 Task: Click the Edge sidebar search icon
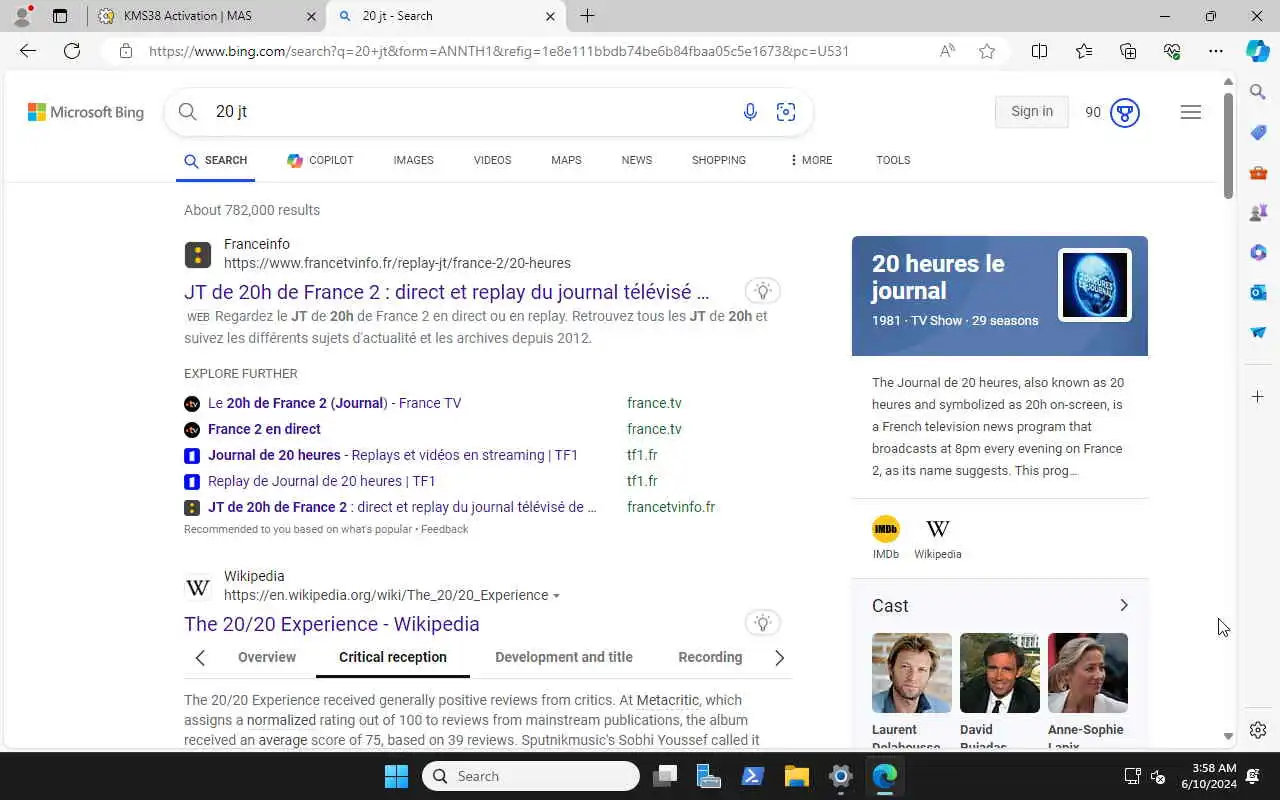click(1258, 92)
